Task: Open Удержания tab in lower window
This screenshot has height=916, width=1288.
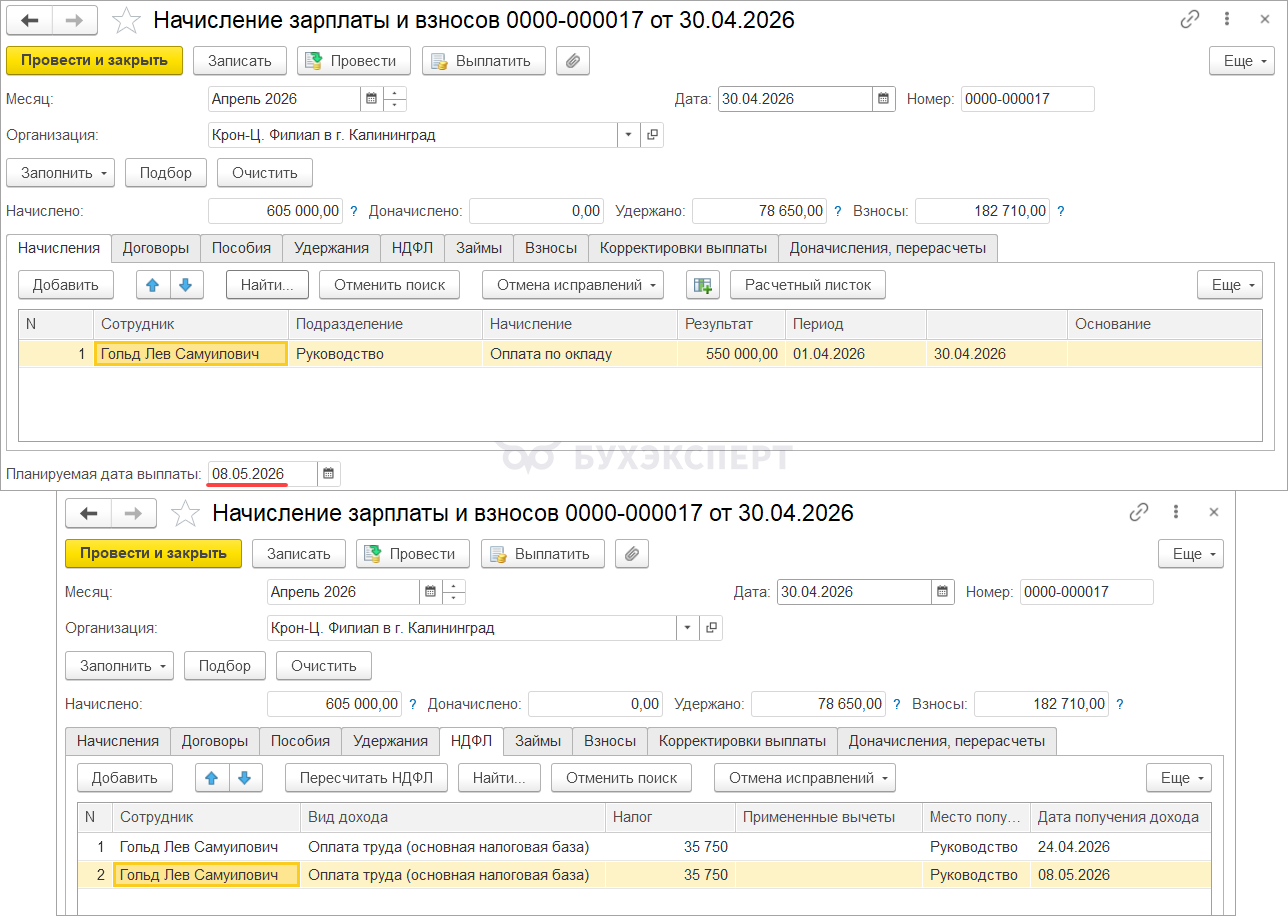Action: pos(391,741)
